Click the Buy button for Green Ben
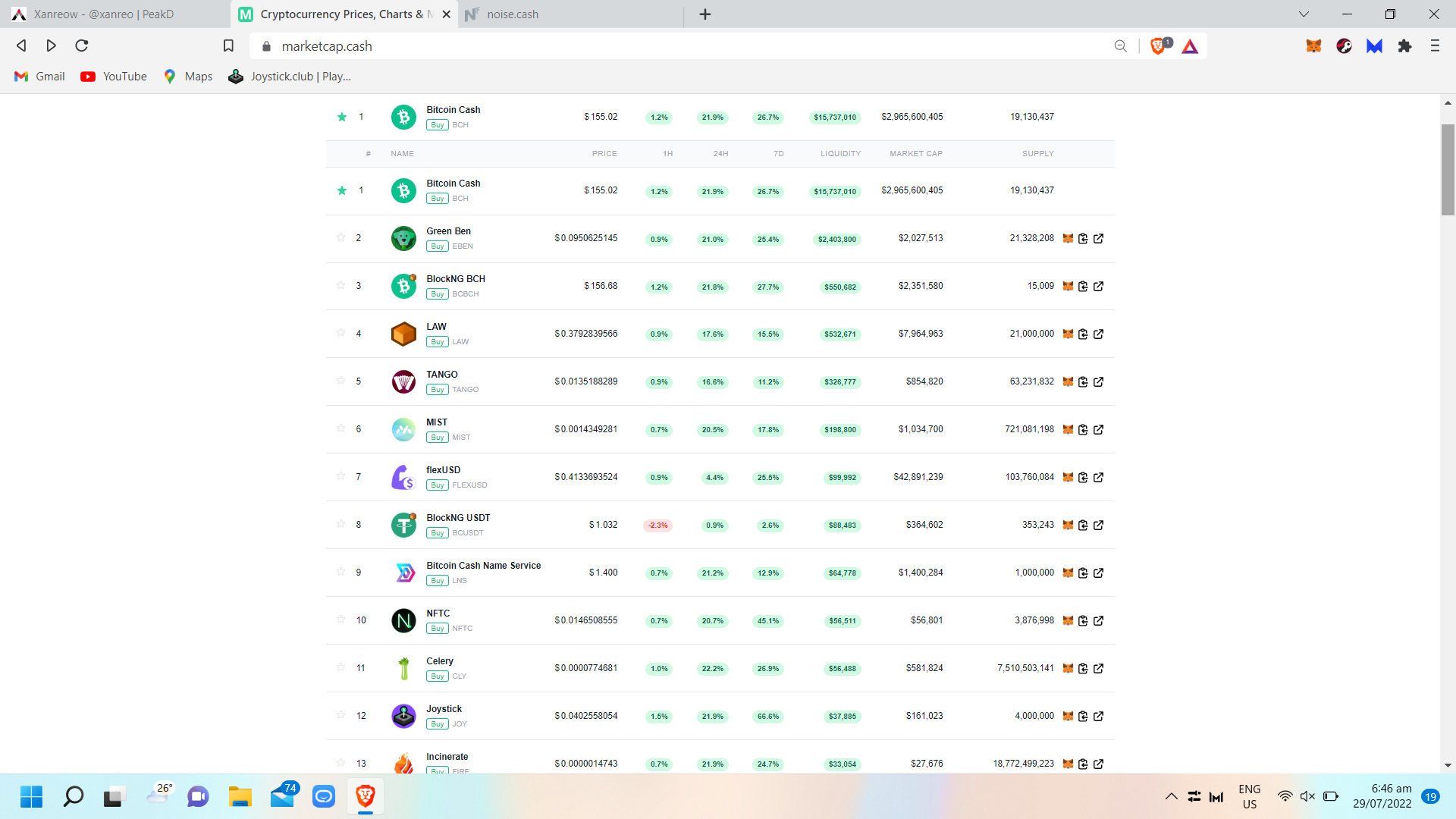Image resolution: width=1456 pixels, height=819 pixels. 438,246
